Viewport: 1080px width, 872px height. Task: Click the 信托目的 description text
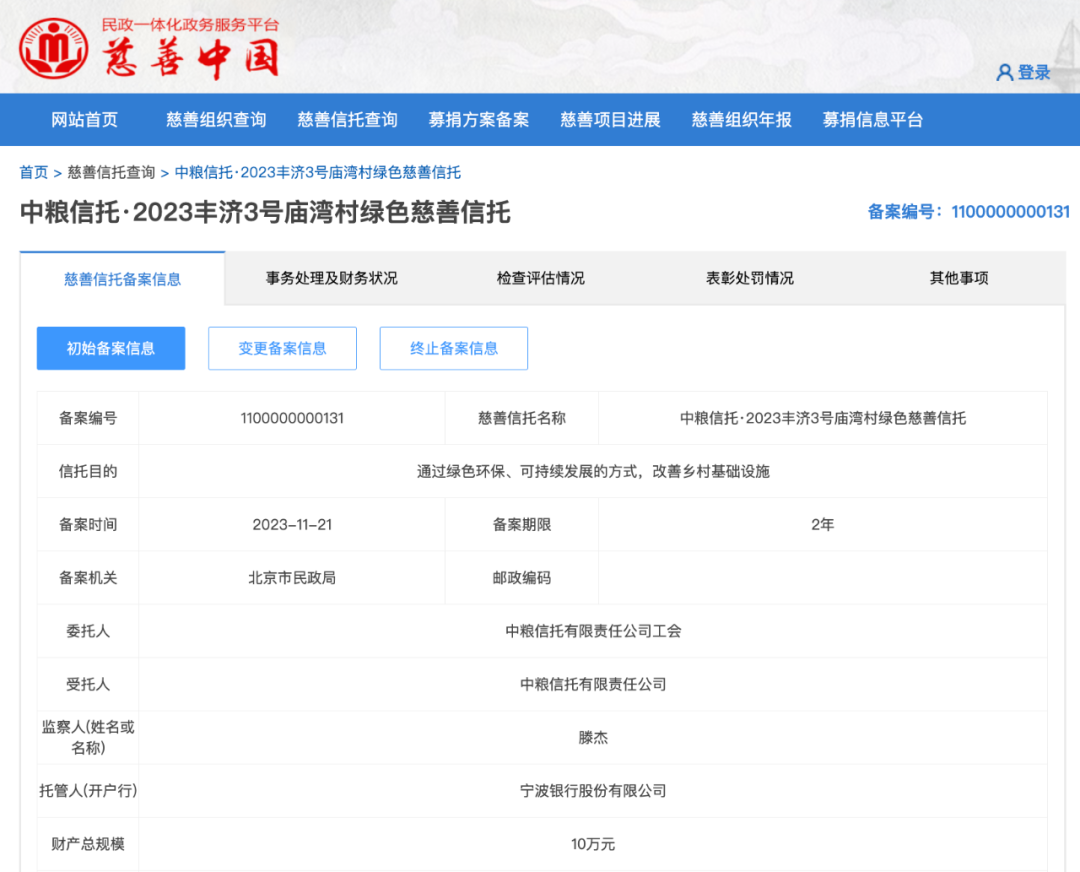pos(593,472)
